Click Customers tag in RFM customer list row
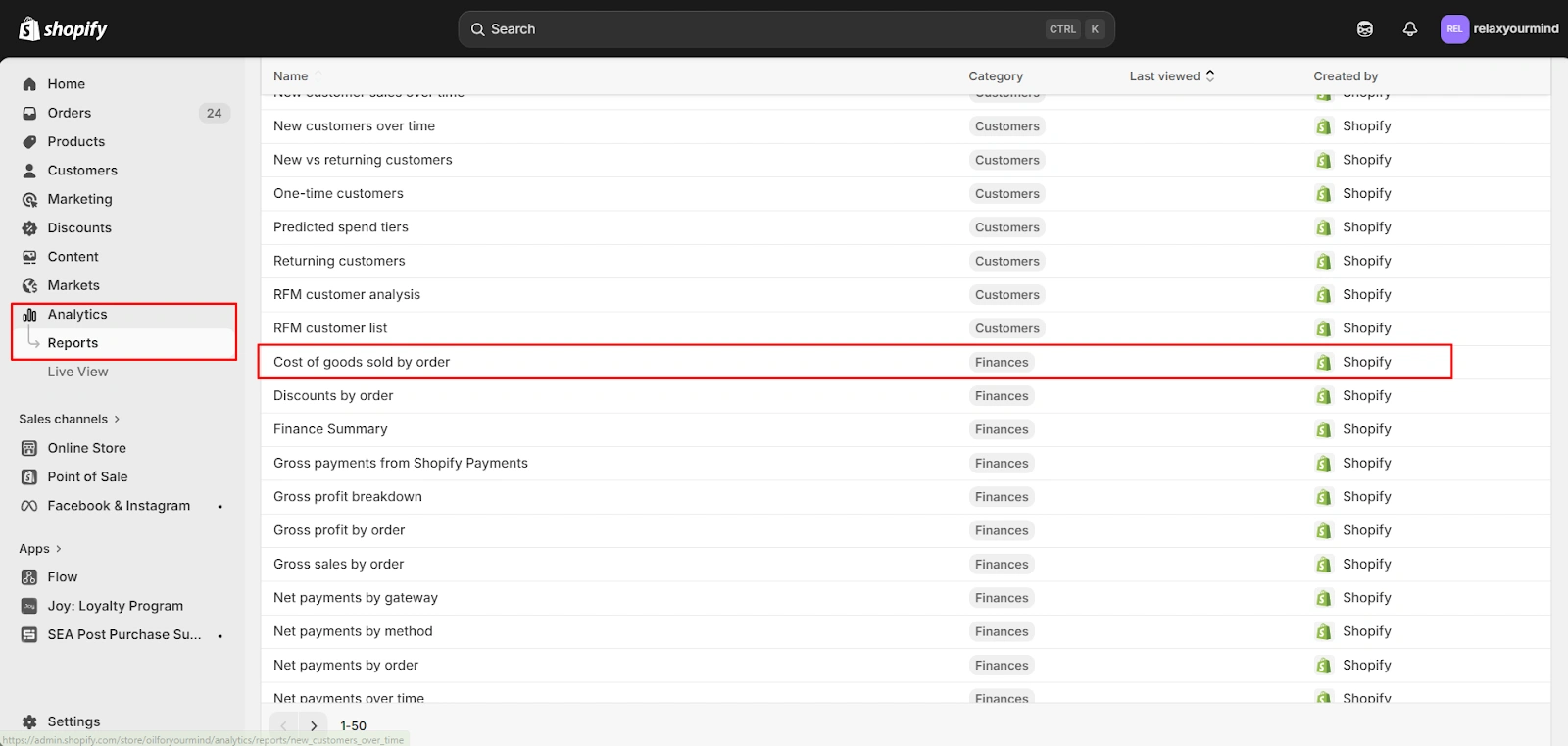 pyautogui.click(x=1007, y=328)
